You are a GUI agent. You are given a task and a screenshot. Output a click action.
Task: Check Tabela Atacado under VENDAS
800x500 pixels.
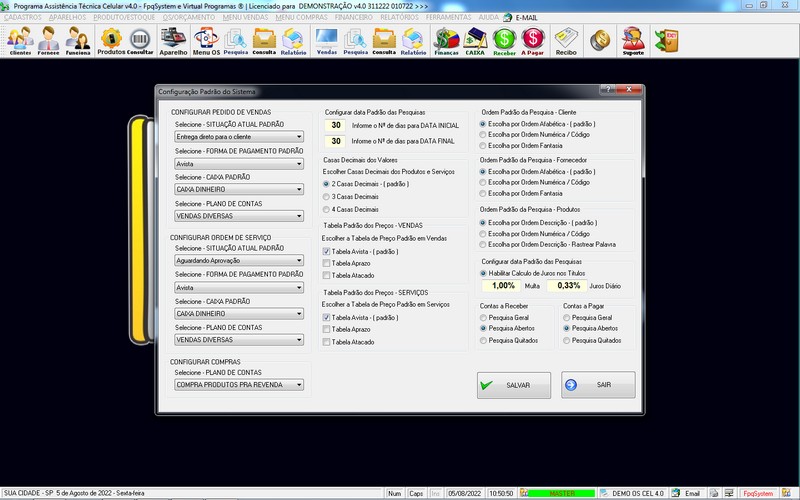326,276
